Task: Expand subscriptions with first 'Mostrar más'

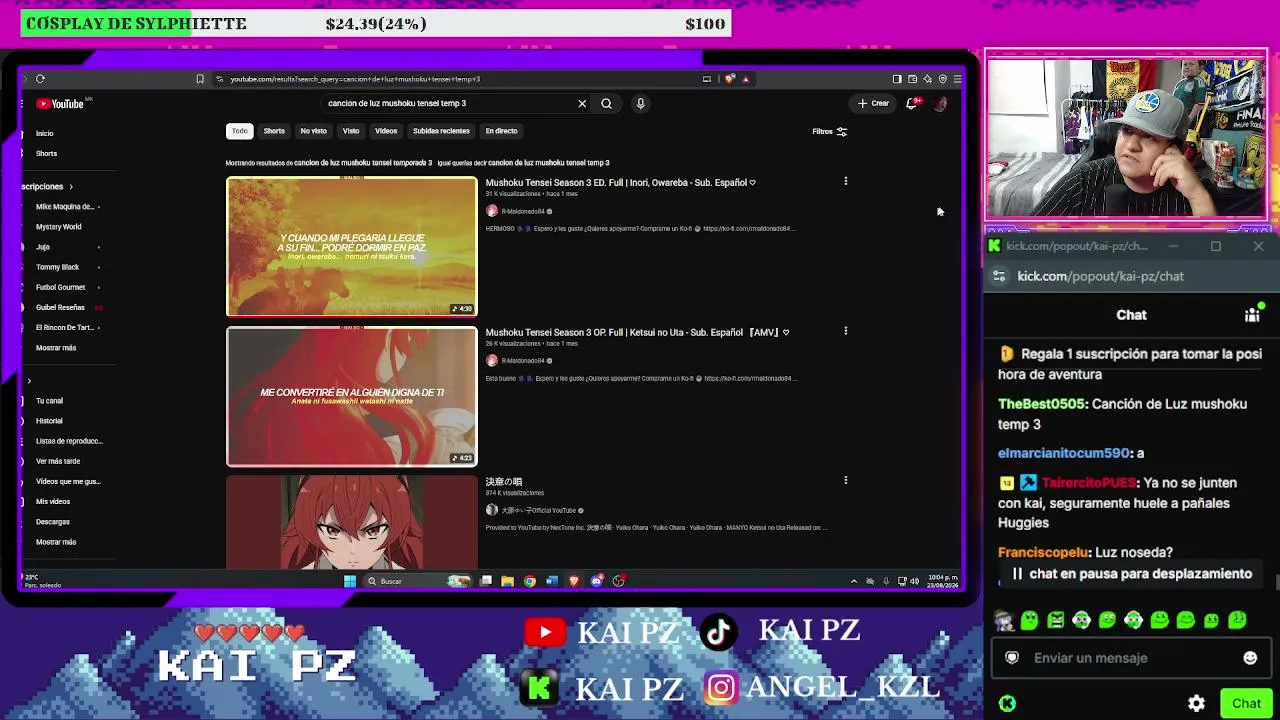Action: pyautogui.click(x=56, y=348)
